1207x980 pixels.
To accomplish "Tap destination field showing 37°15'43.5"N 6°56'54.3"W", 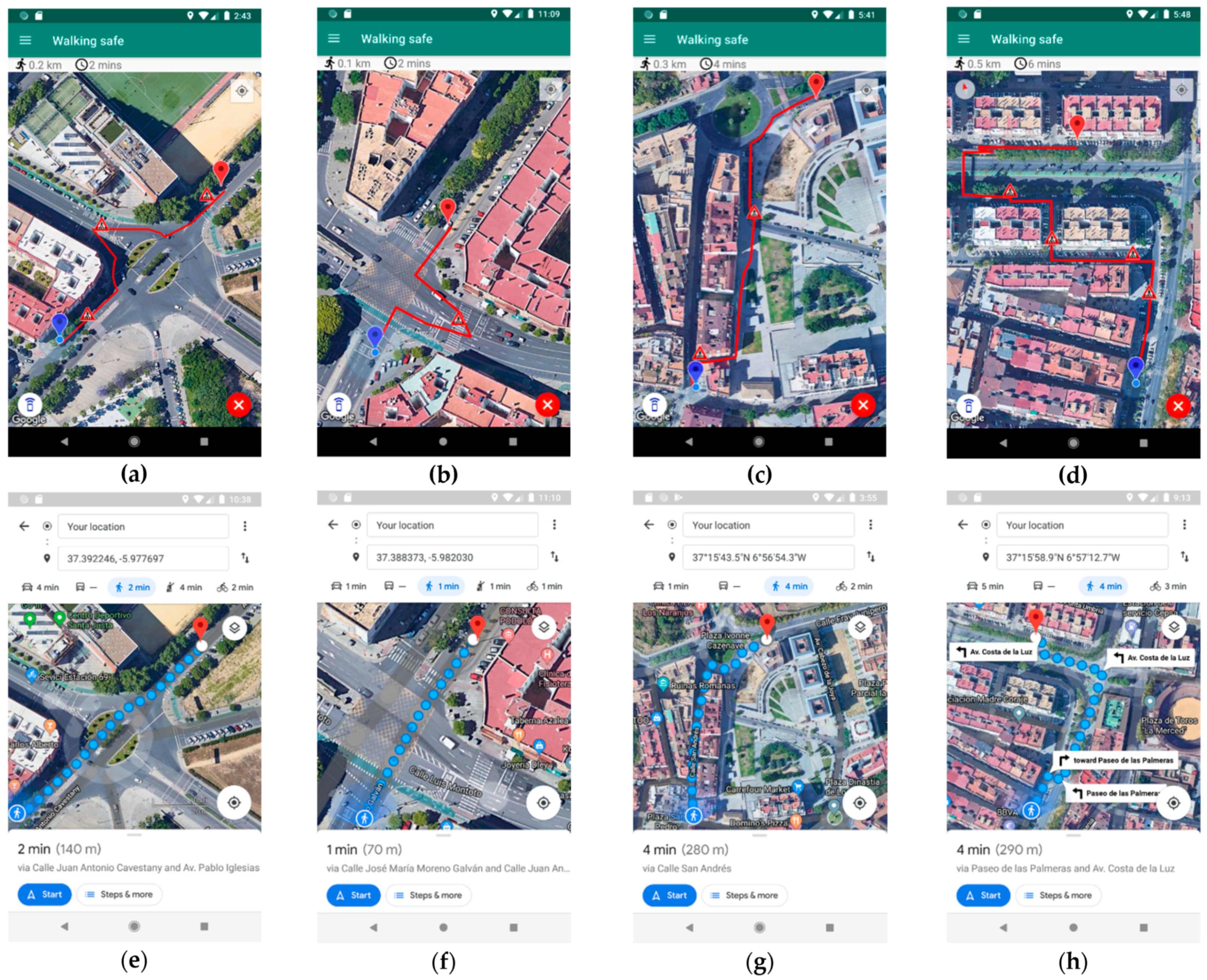I will (x=768, y=557).
